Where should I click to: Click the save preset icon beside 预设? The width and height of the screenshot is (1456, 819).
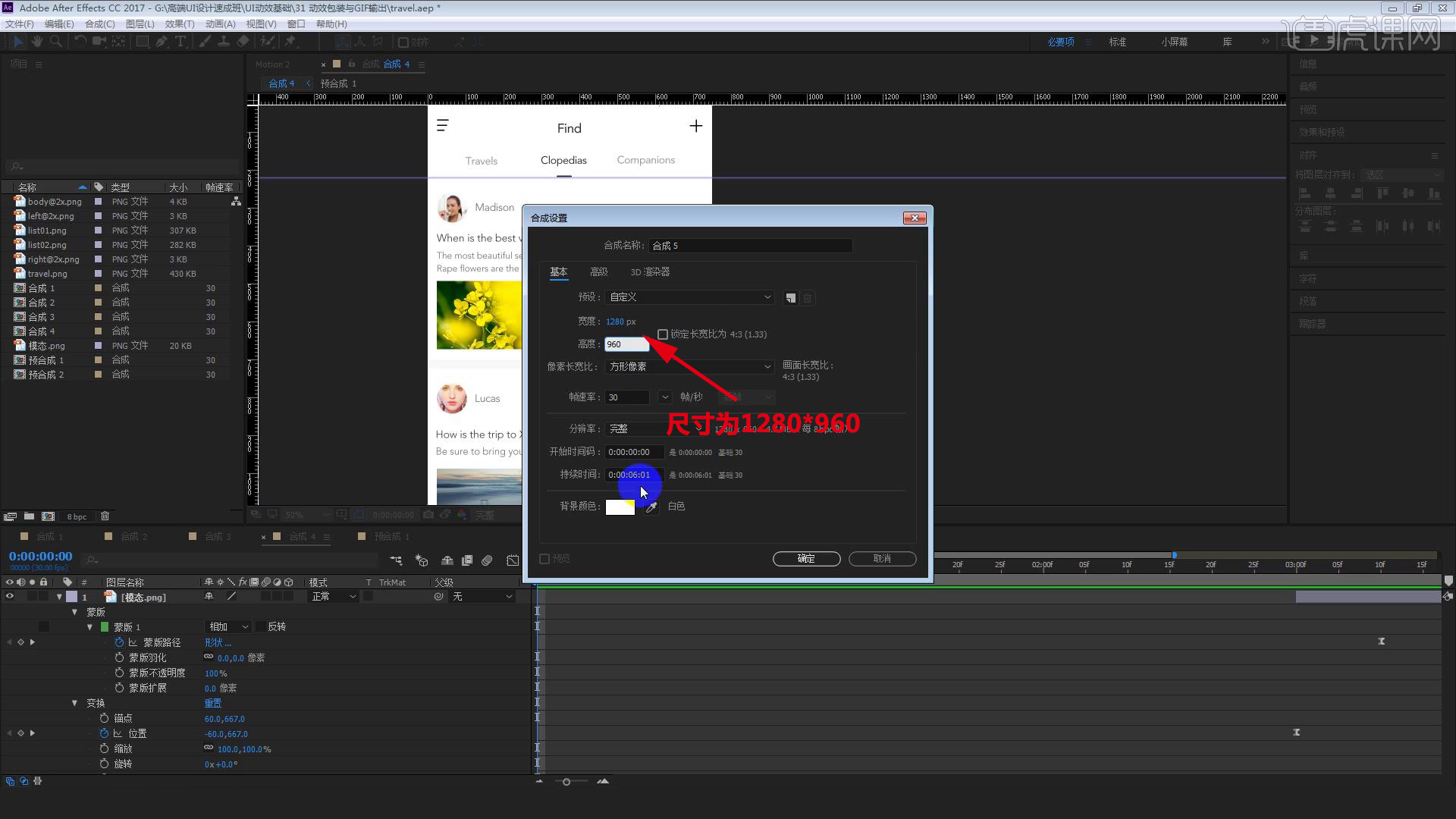tap(790, 298)
